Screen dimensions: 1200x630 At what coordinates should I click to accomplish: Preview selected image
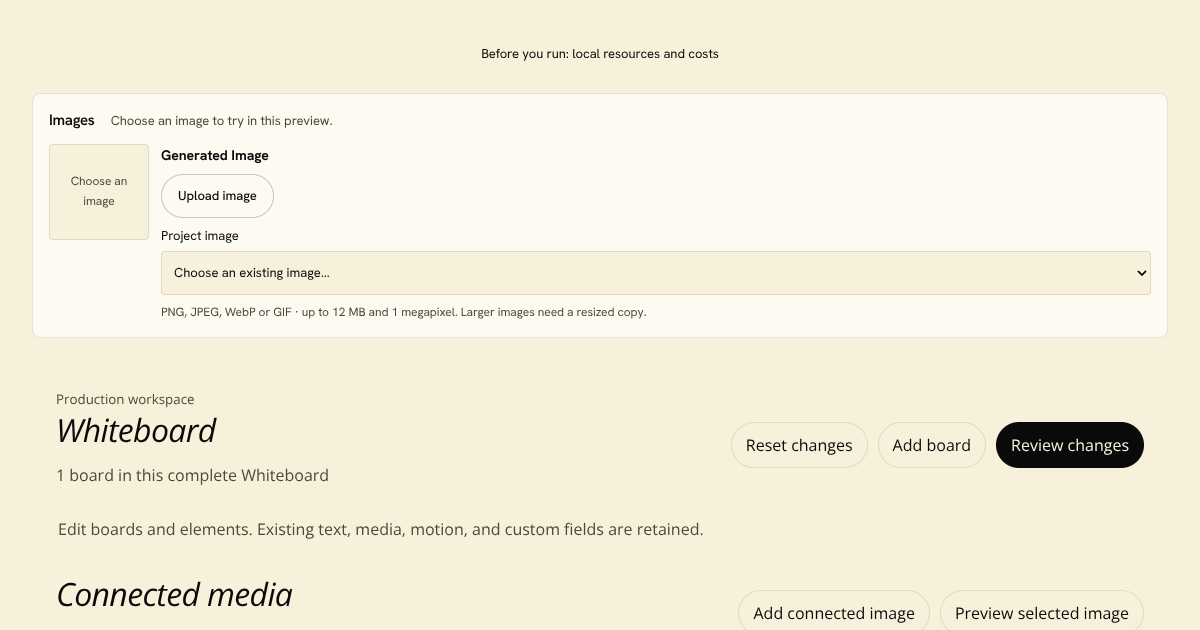1042,612
